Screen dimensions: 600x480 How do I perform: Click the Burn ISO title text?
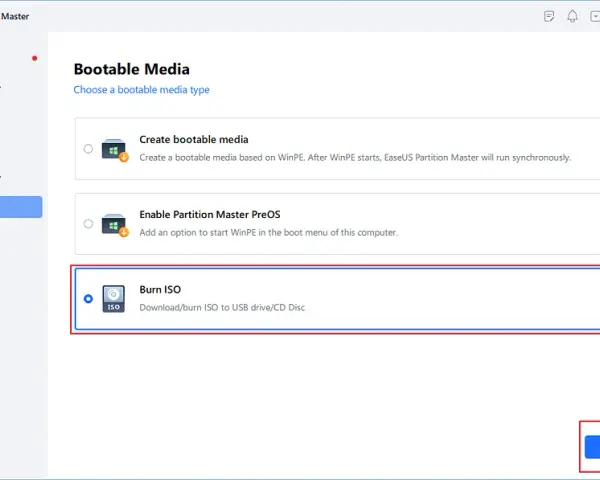click(x=160, y=289)
